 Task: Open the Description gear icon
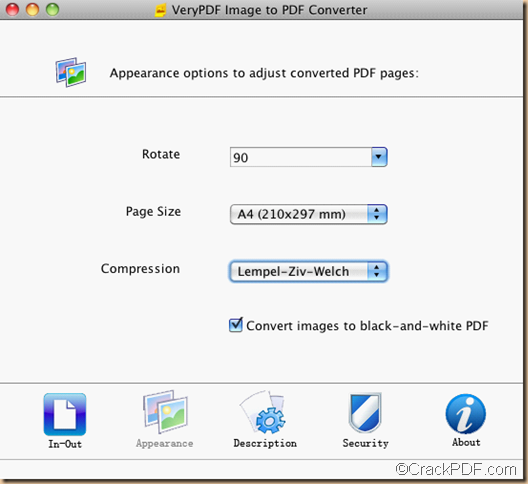pyautogui.click(x=263, y=412)
